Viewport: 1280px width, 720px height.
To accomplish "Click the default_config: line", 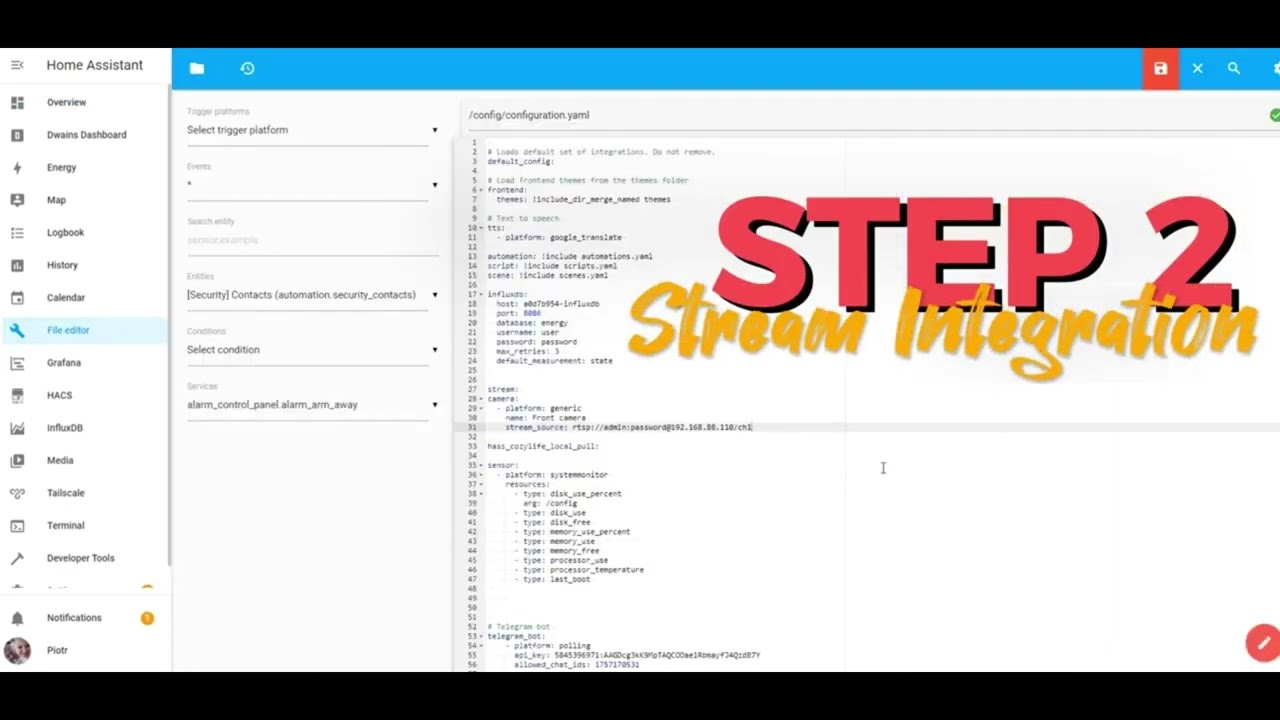I will click(x=520, y=161).
